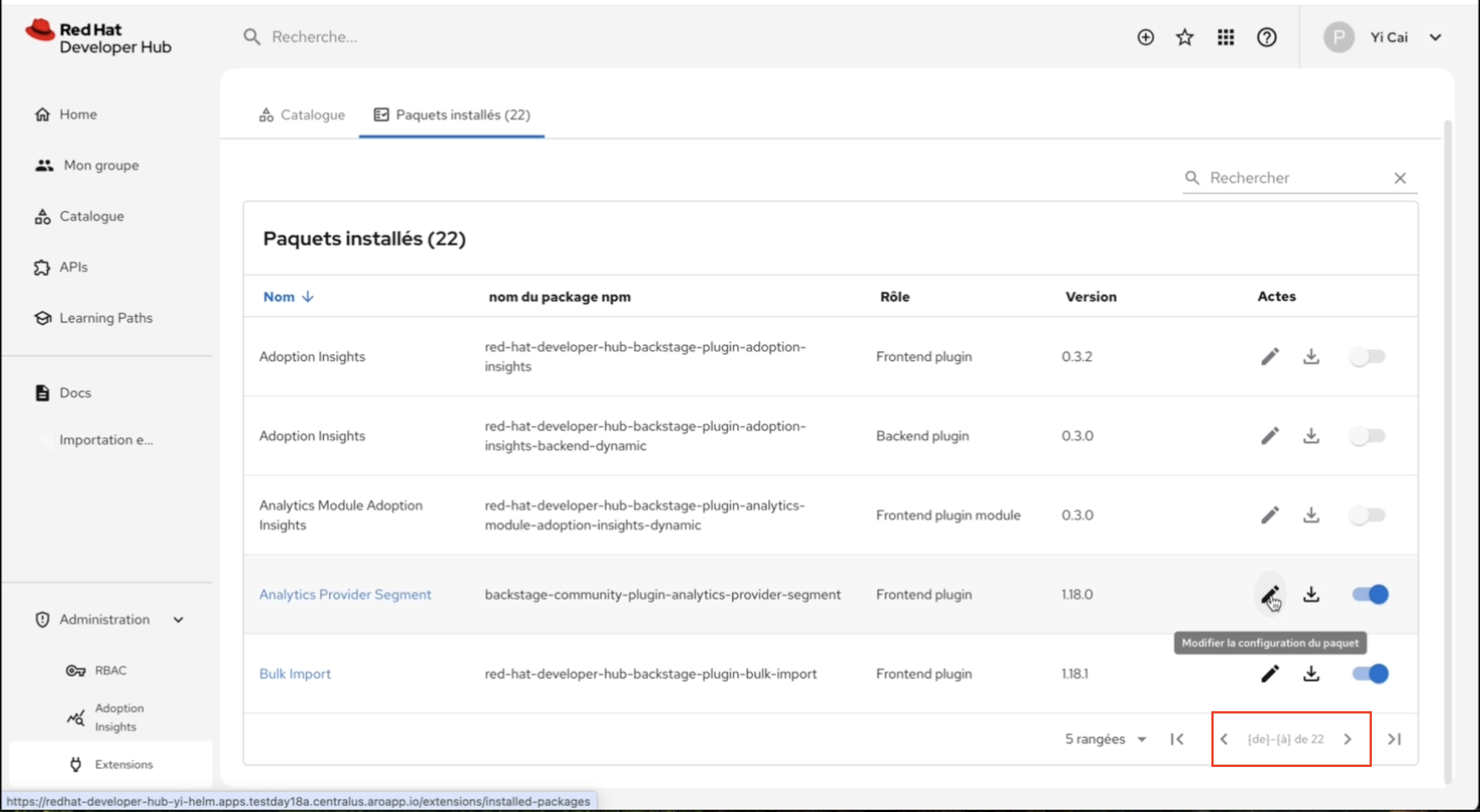
Task: Download the Analytics Provider Segment package configuration
Action: coord(1311,594)
